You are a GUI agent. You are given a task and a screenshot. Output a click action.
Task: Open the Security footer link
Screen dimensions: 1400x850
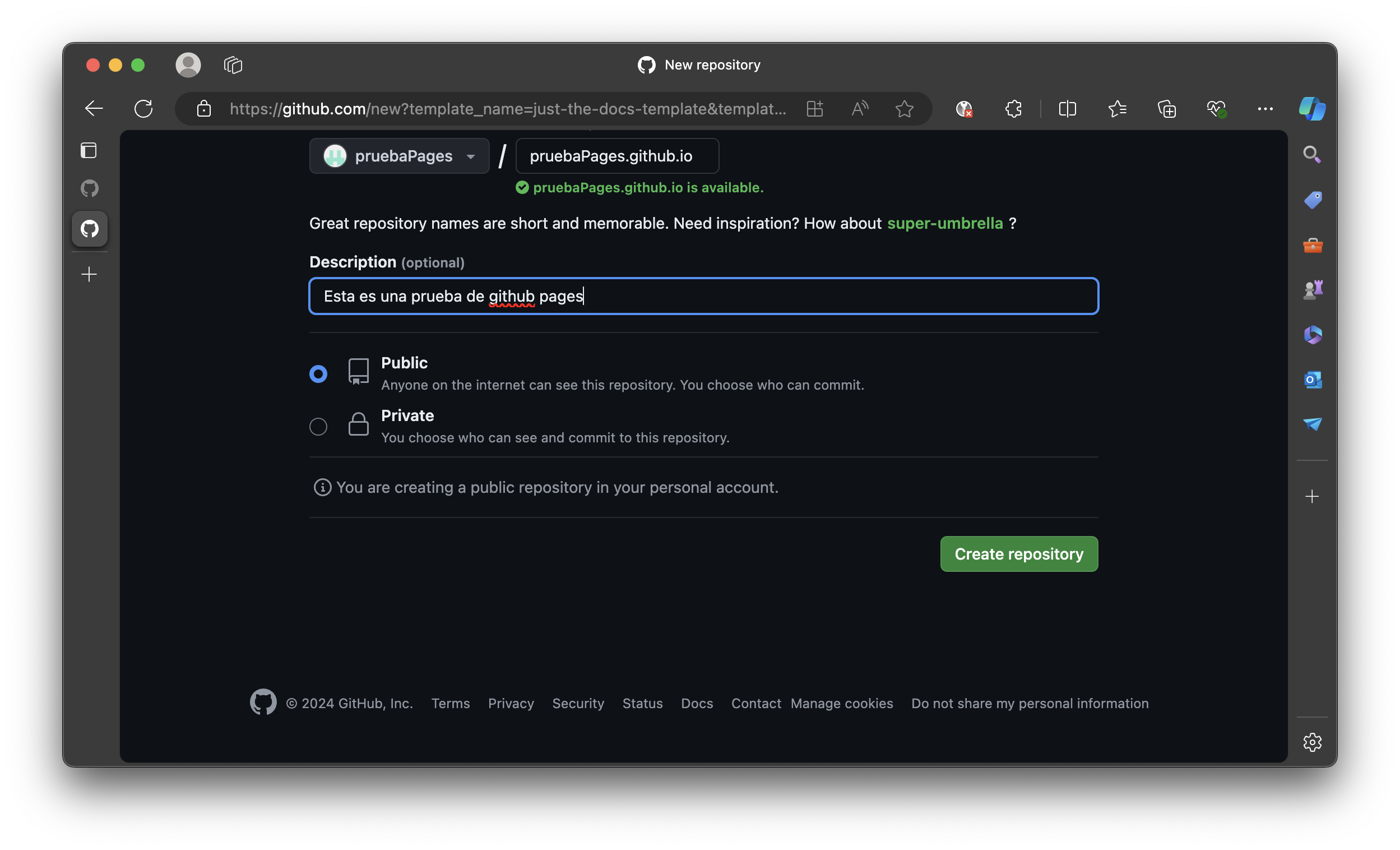pyautogui.click(x=578, y=703)
